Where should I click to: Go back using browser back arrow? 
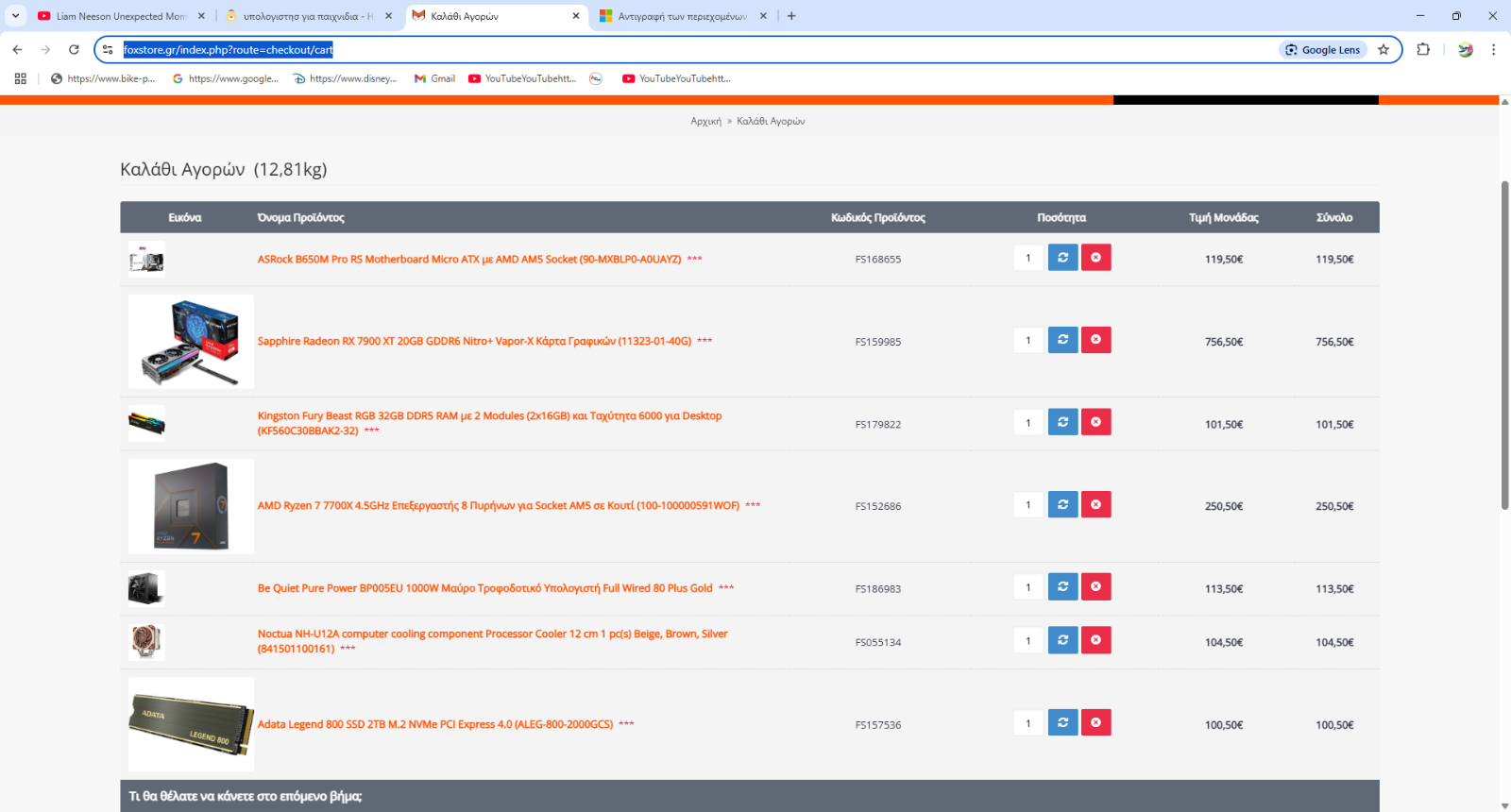[17, 49]
